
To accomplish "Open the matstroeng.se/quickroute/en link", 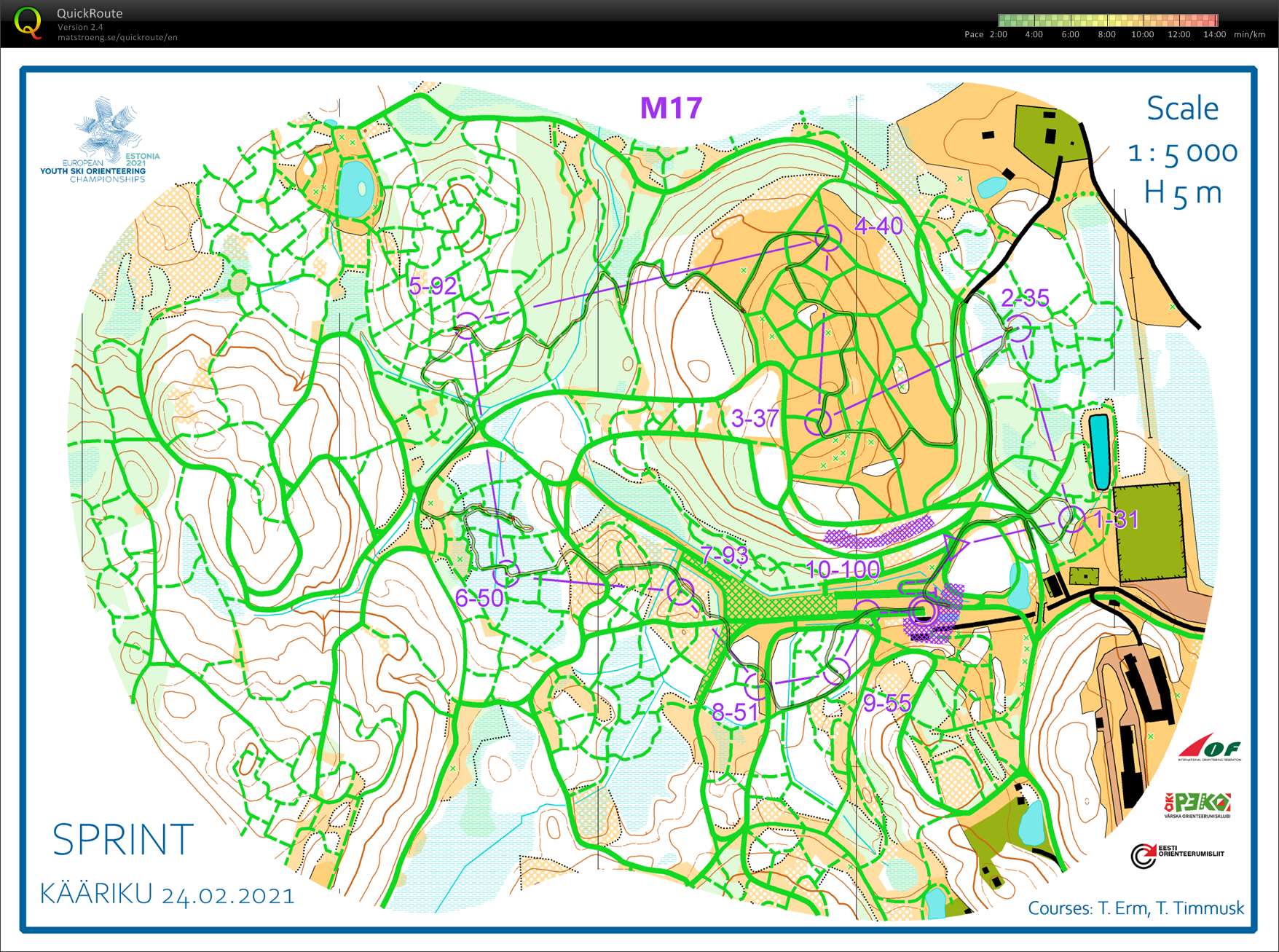I will pyautogui.click(x=117, y=37).
